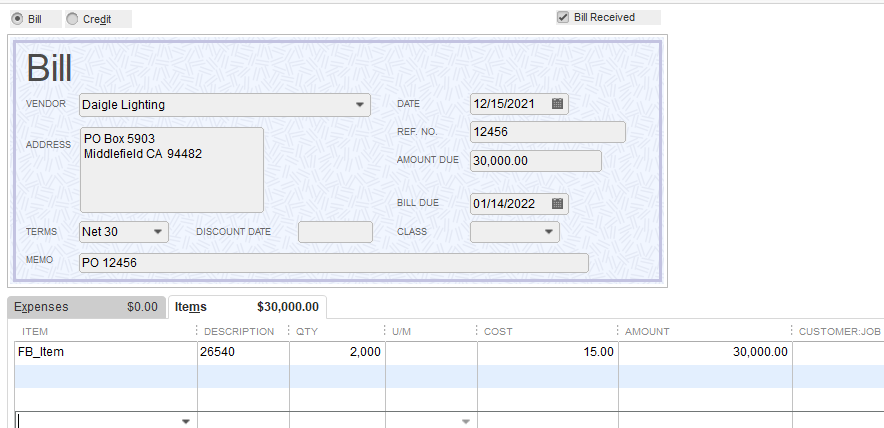Expand the new line U/M dropdown arrow
This screenshot has height=428, width=884.
coord(466,421)
